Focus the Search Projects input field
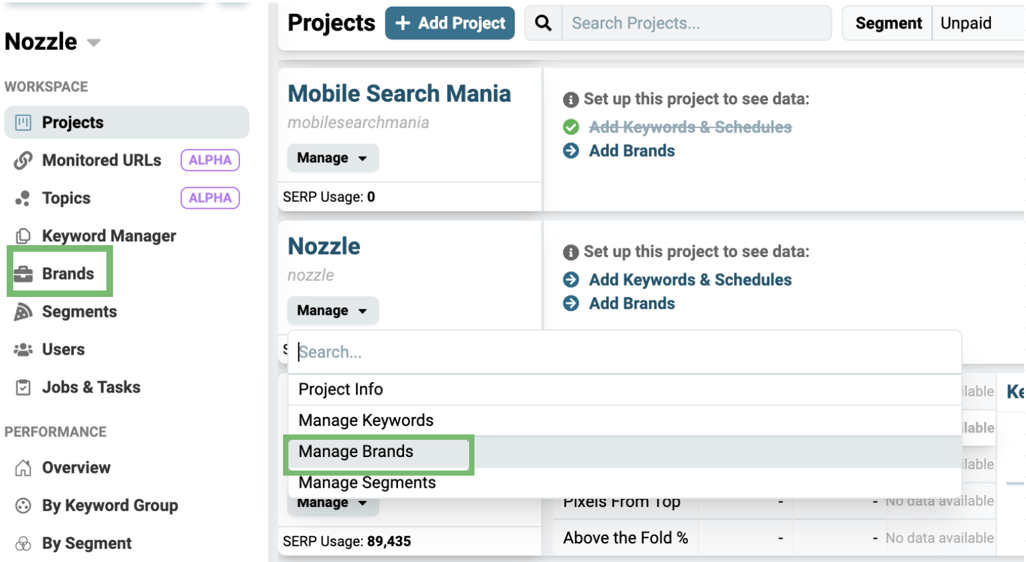Image resolution: width=1026 pixels, height=562 pixels. pos(695,23)
